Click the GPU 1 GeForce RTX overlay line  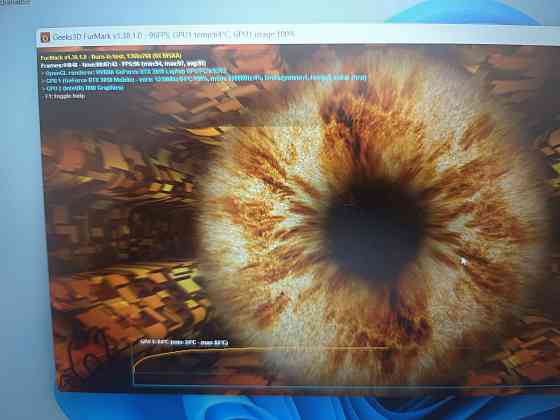[x=205, y=78]
